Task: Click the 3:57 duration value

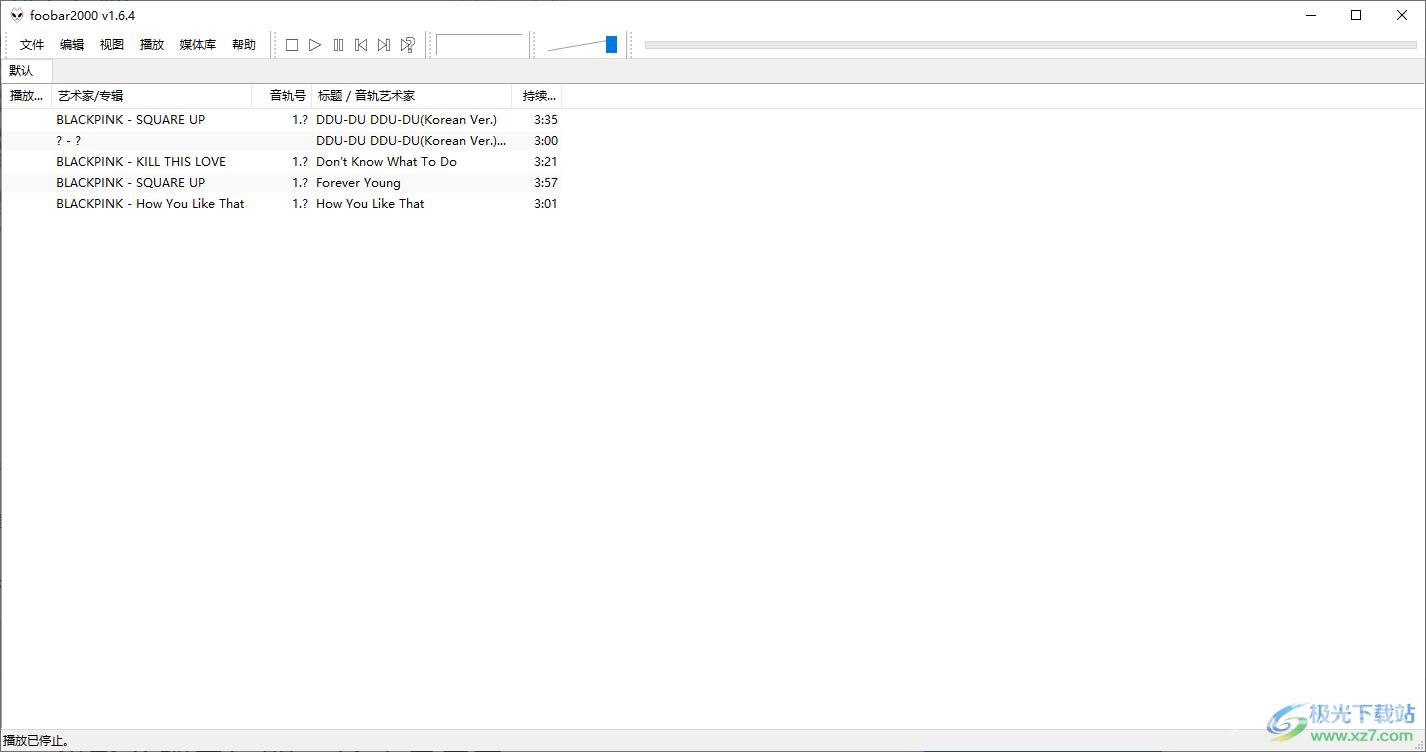Action: click(546, 183)
